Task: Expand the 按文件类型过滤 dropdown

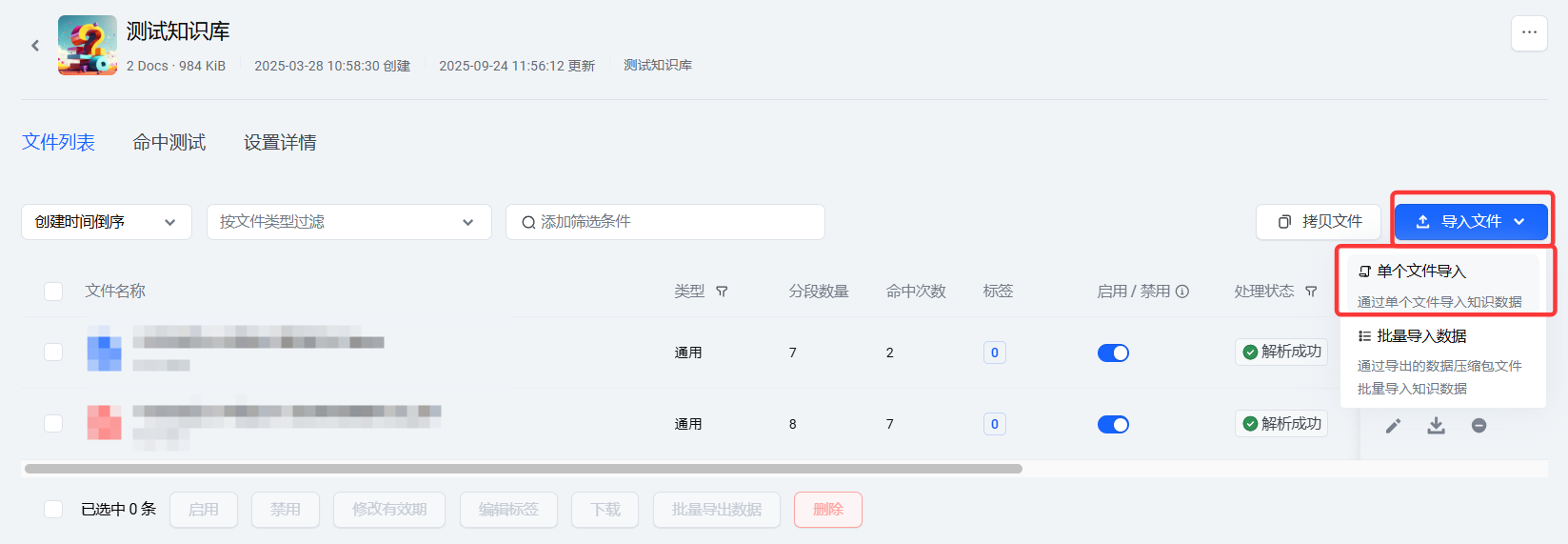Action: [x=348, y=222]
